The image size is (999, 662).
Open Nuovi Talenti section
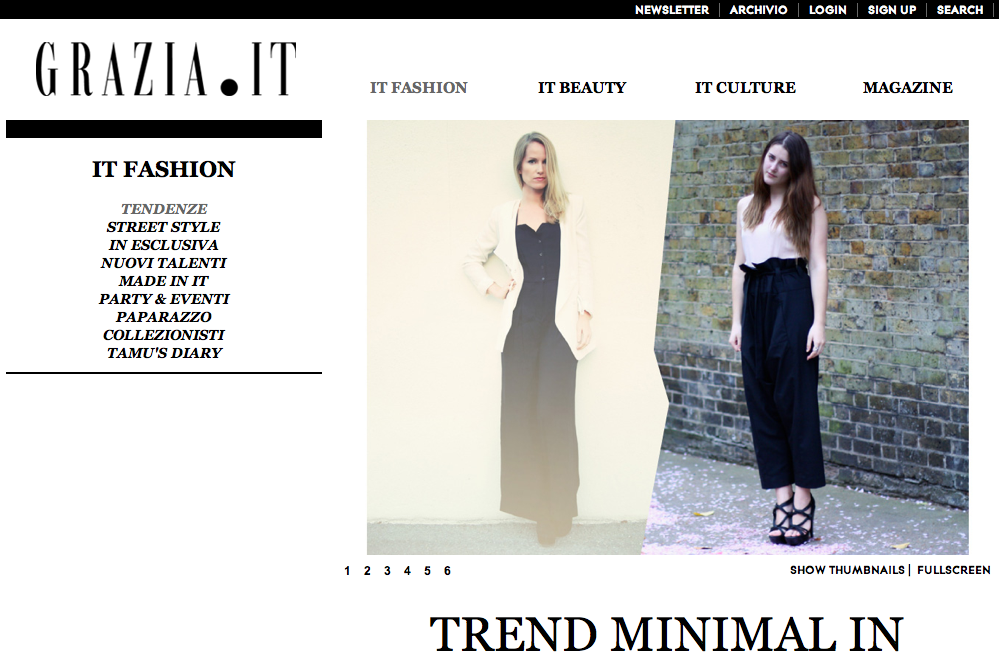tap(164, 263)
